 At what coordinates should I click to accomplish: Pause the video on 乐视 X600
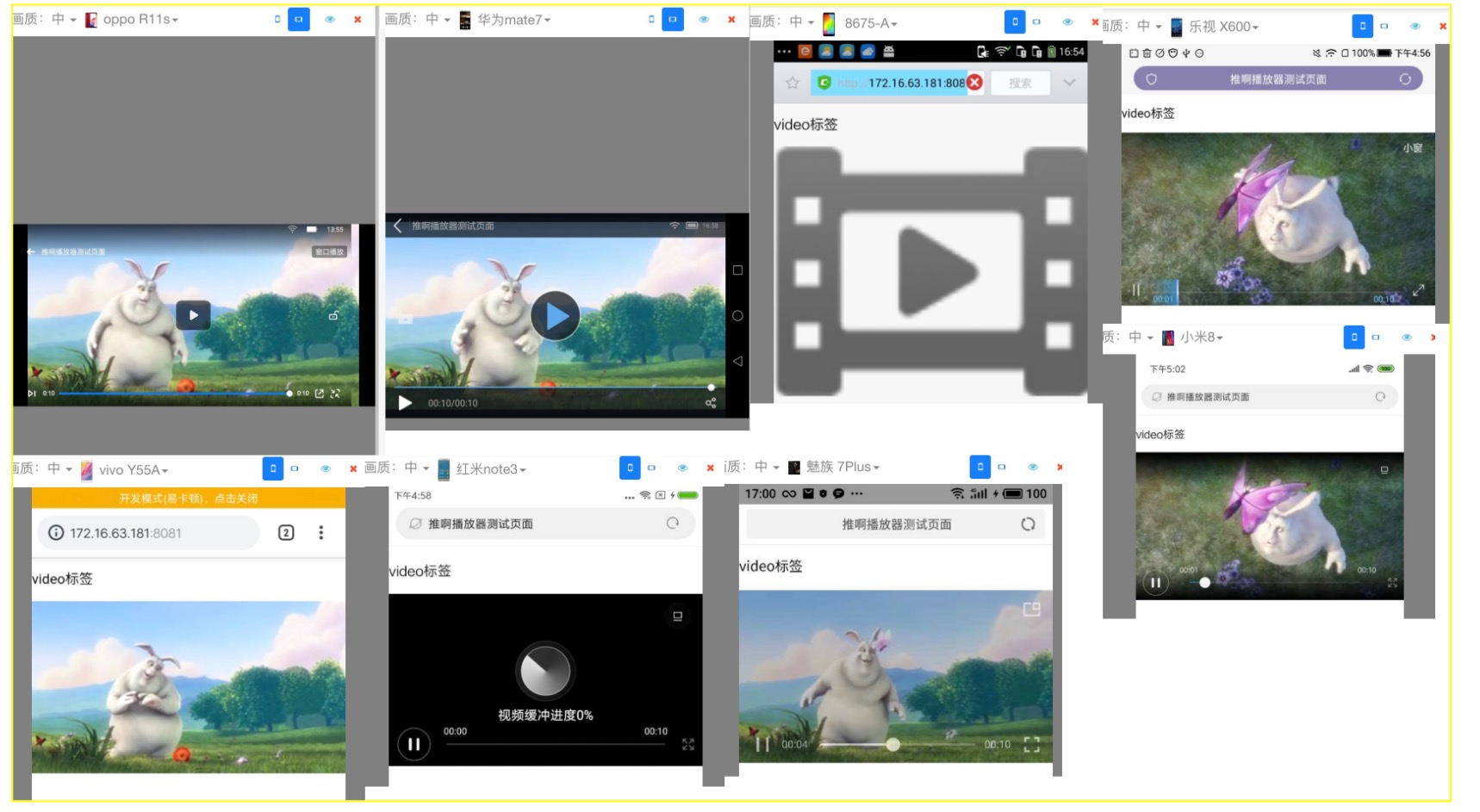1136,290
